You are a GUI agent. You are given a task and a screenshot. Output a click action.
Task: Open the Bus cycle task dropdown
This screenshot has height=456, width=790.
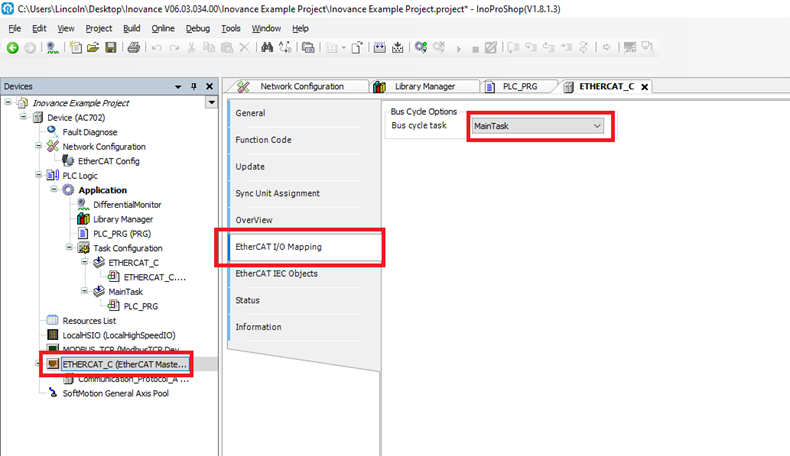pos(538,126)
